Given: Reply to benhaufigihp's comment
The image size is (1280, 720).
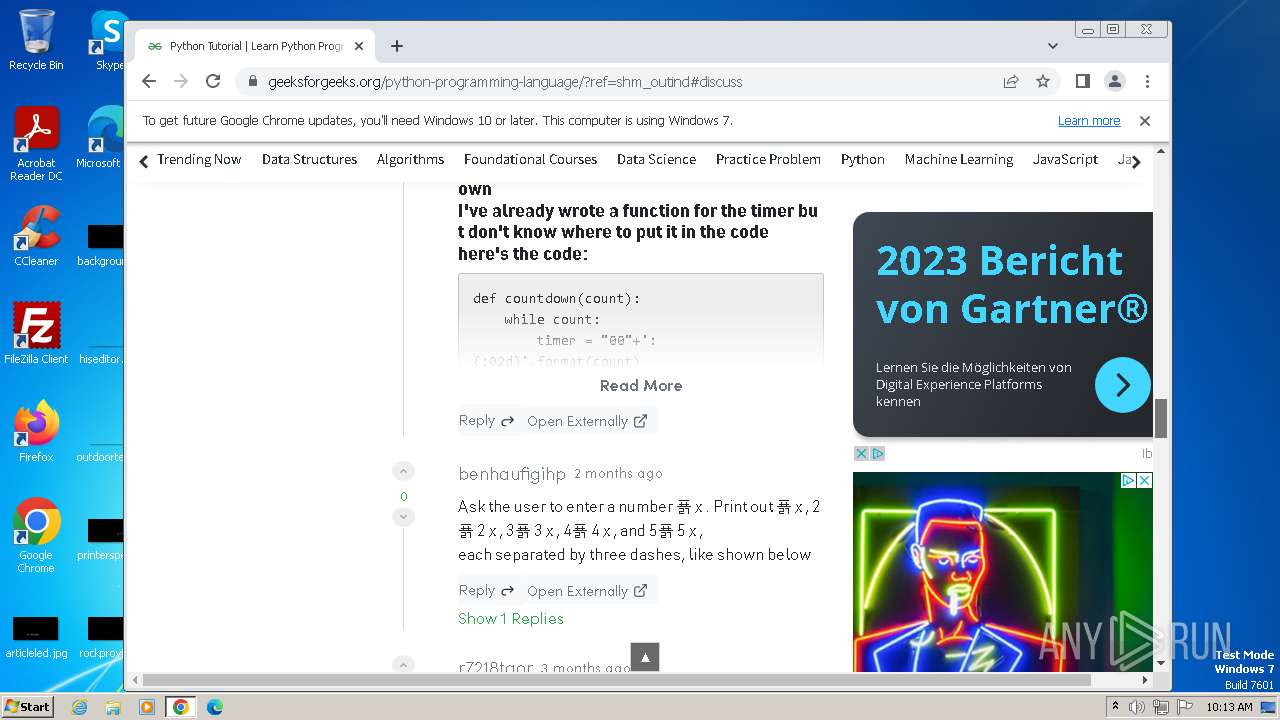Looking at the screenshot, I should [486, 590].
